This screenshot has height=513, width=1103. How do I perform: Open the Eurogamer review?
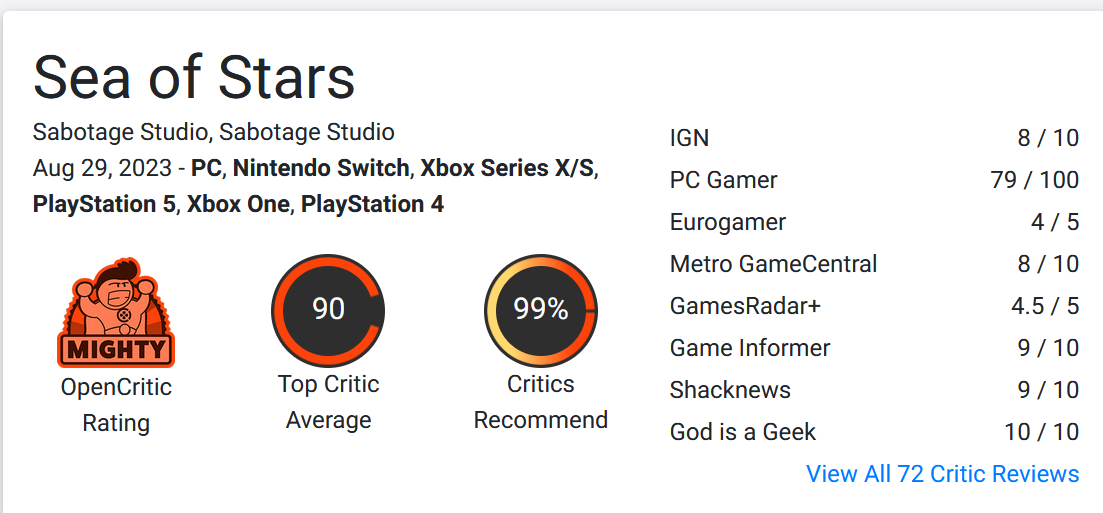[x=874, y=222]
